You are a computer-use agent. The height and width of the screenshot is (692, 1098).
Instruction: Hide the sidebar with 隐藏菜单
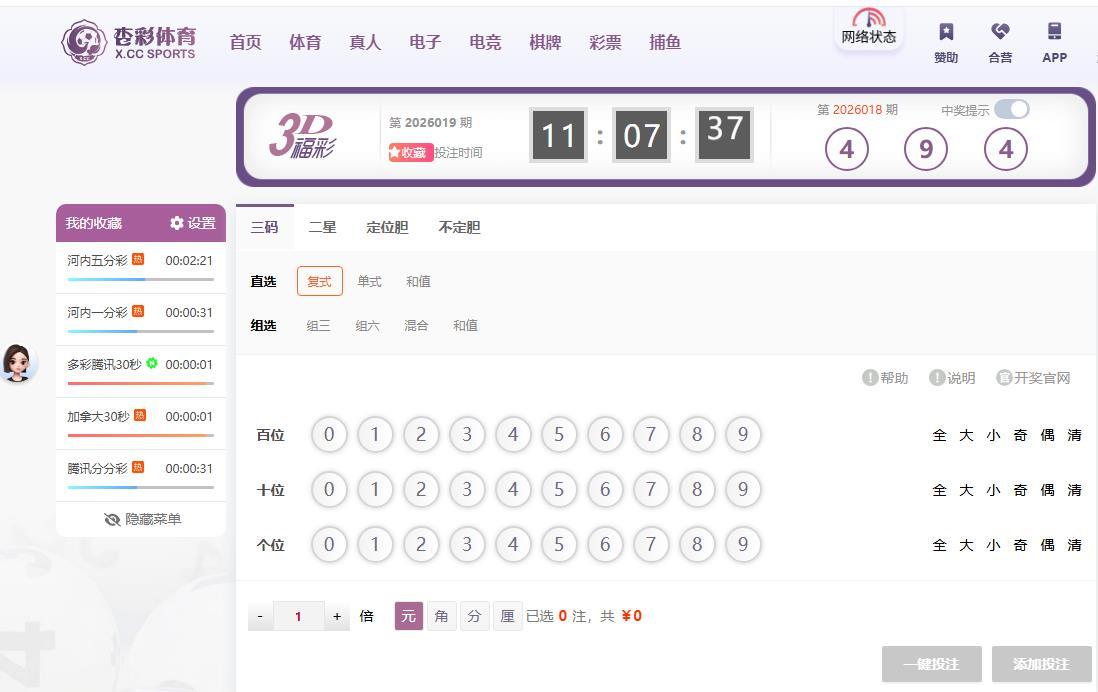[142, 519]
